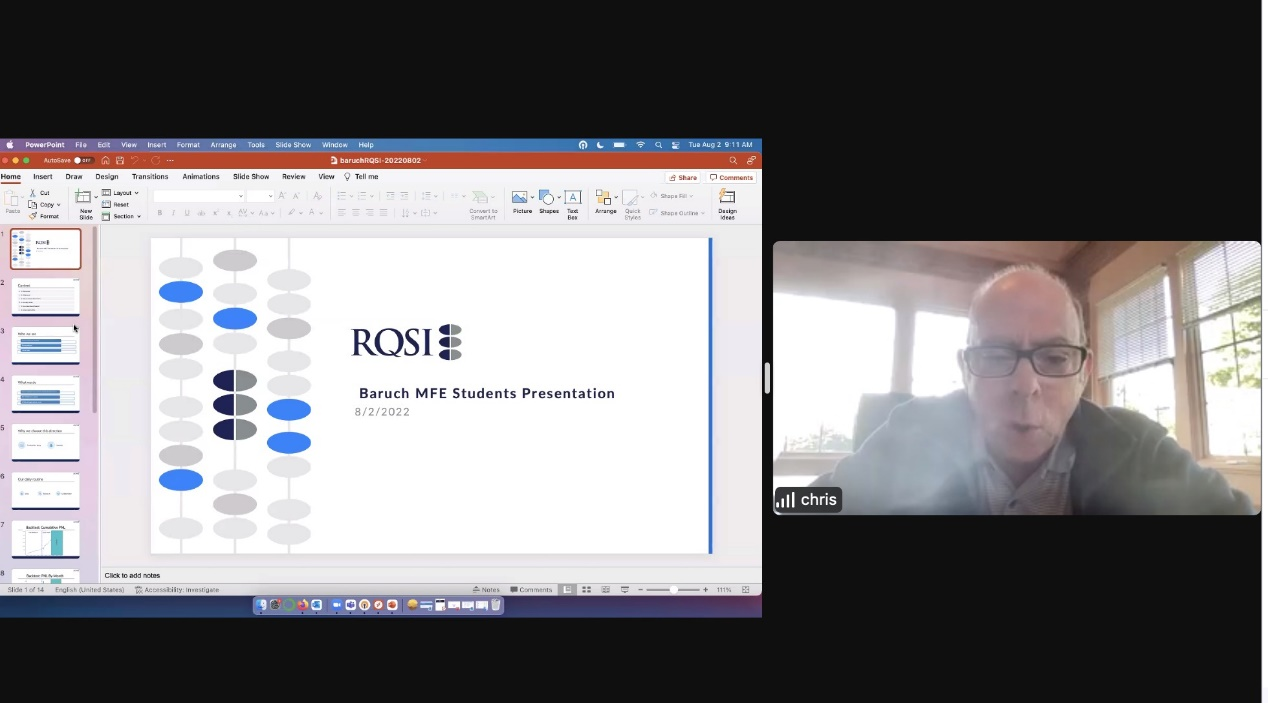Viewport: 1268px width, 703px height.
Task: Open the Review tab
Action: click(x=294, y=177)
